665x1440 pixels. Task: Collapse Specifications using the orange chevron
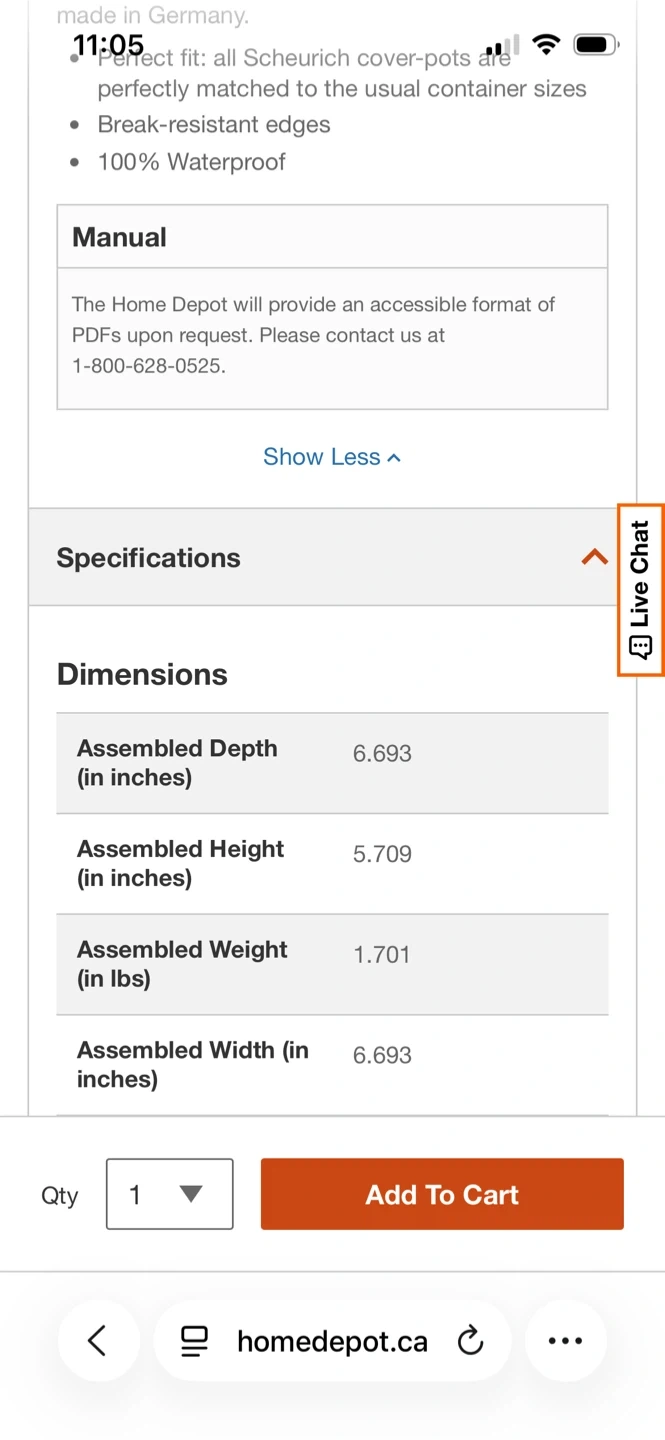coord(594,557)
